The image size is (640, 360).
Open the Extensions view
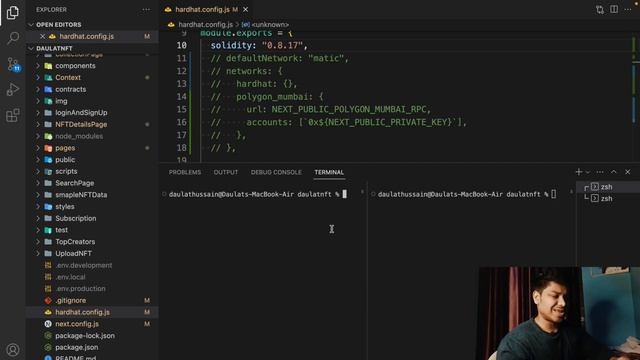coord(13,115)
